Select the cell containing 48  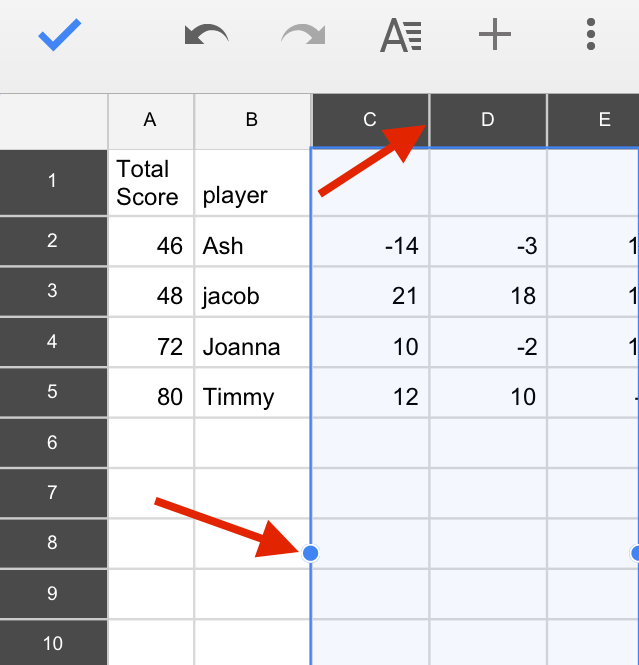[x=151, y=291]
